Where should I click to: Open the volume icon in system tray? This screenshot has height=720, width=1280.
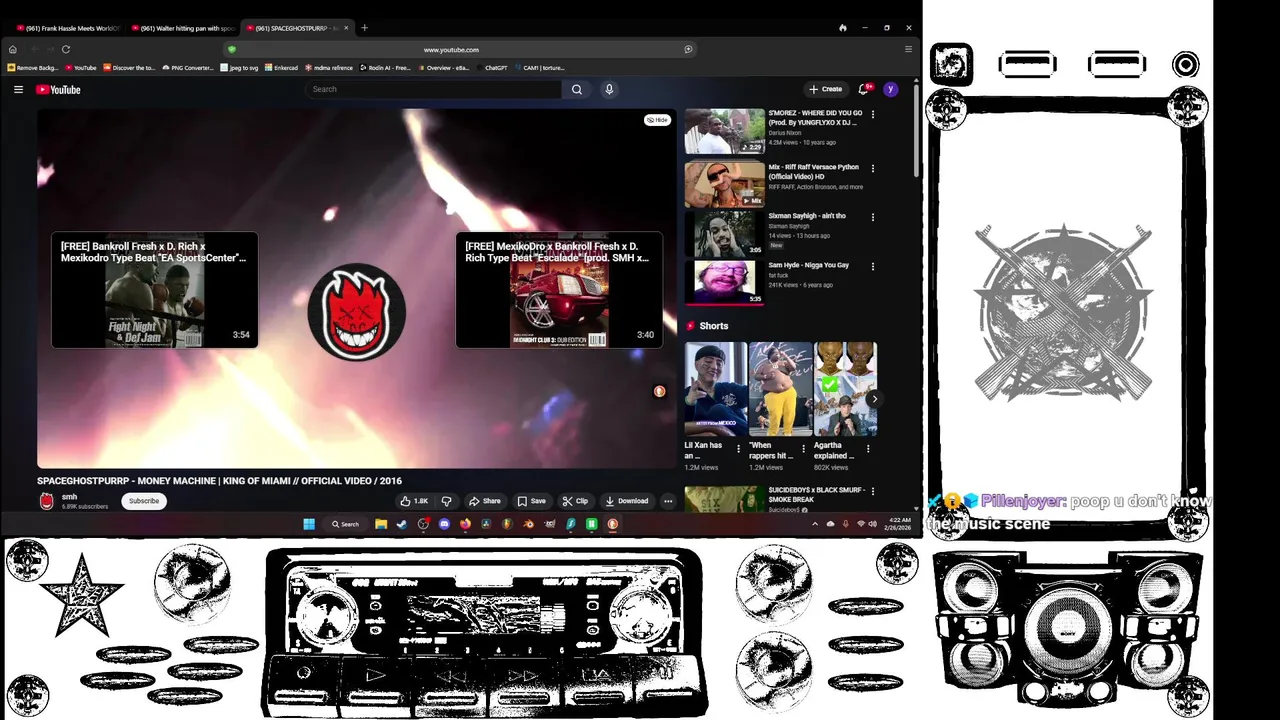click(873, 524)
